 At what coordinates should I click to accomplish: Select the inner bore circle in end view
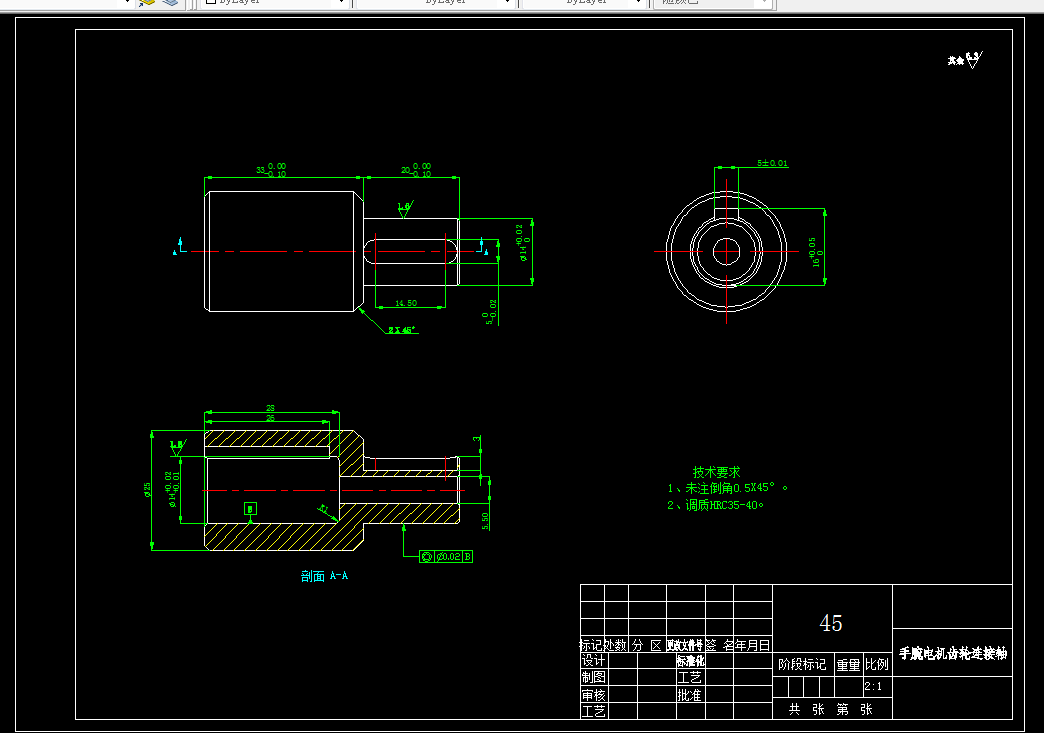coord(726,252)
